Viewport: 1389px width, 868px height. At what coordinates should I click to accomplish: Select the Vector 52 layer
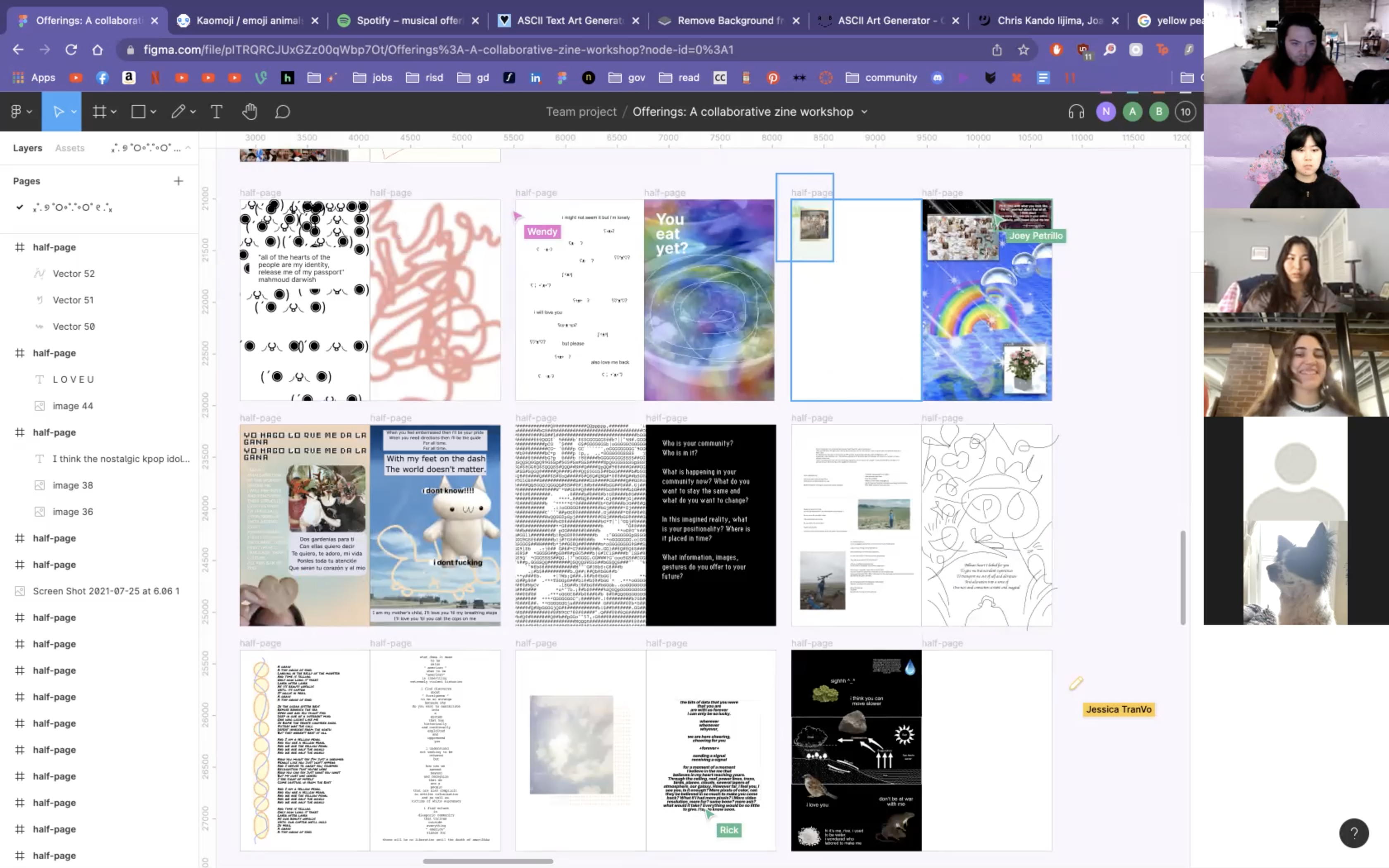pos(74,274)
